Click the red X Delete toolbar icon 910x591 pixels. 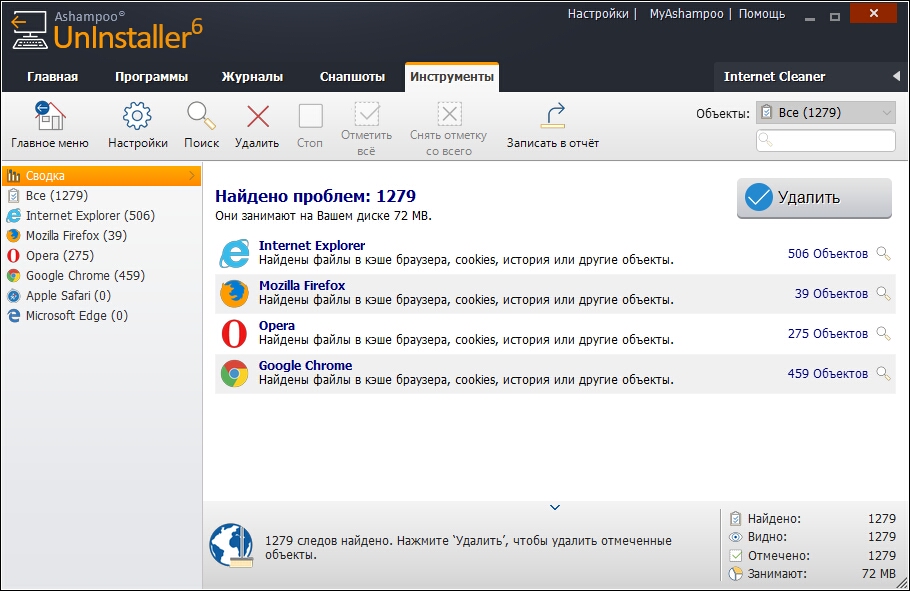tap(257, 116)
